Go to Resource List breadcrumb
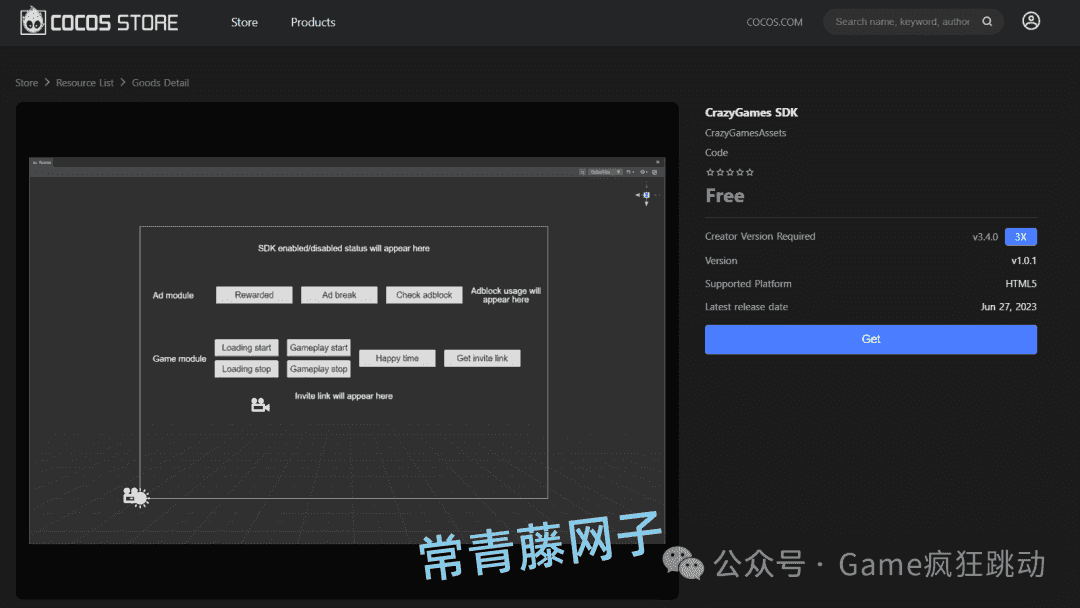This screenshot has height=608, width=1080. 85,83
